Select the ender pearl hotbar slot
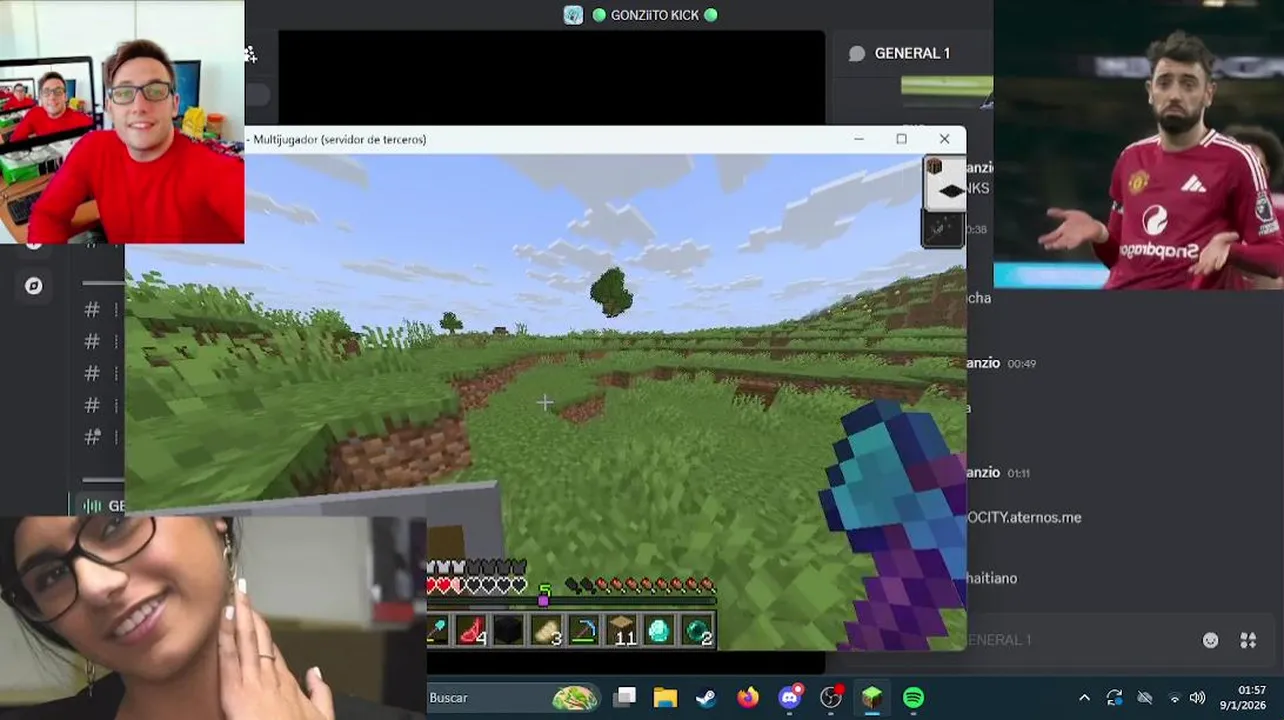The image size is (1284, 720). coord(696,630)
